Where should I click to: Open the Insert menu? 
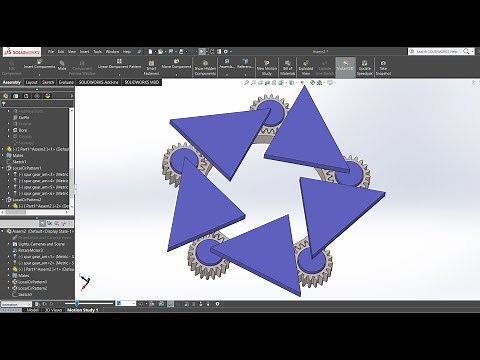click(84, 52)
